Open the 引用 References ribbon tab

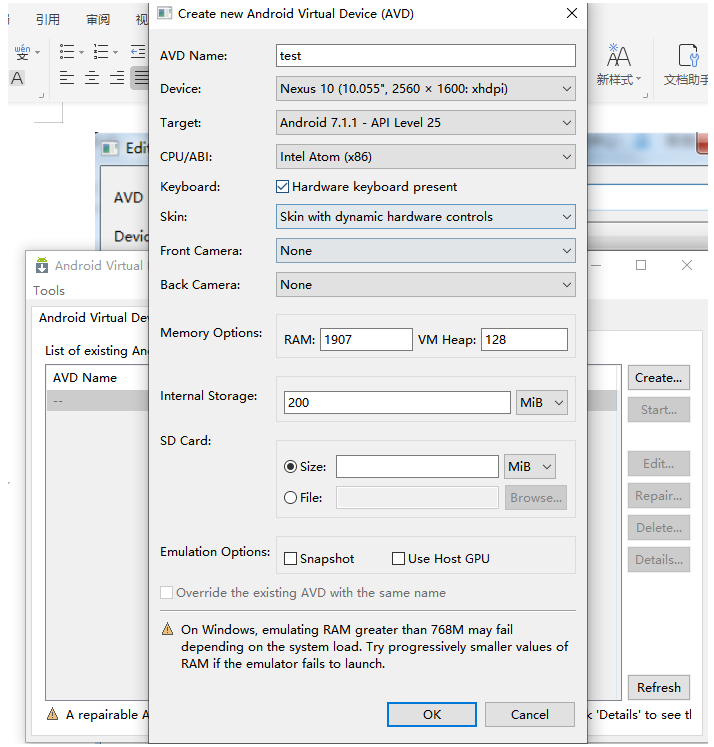click(x=48, y=19)
